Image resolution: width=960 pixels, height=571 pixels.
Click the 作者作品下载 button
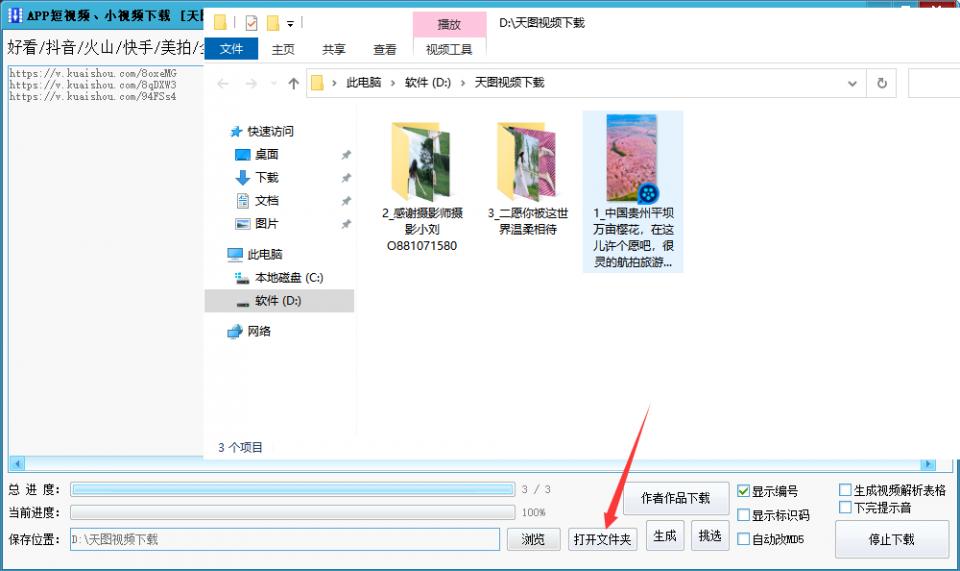click(675, 498)
